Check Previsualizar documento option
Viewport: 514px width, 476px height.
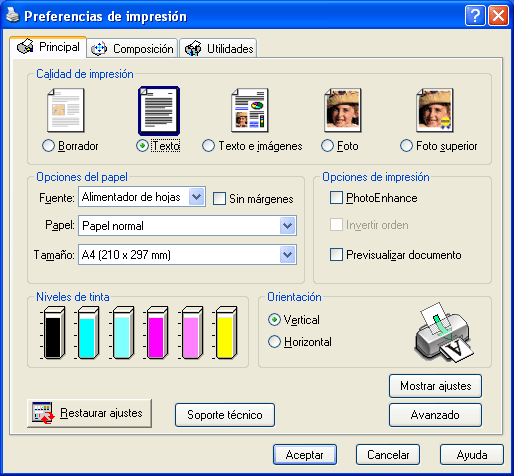coord(336,255)
